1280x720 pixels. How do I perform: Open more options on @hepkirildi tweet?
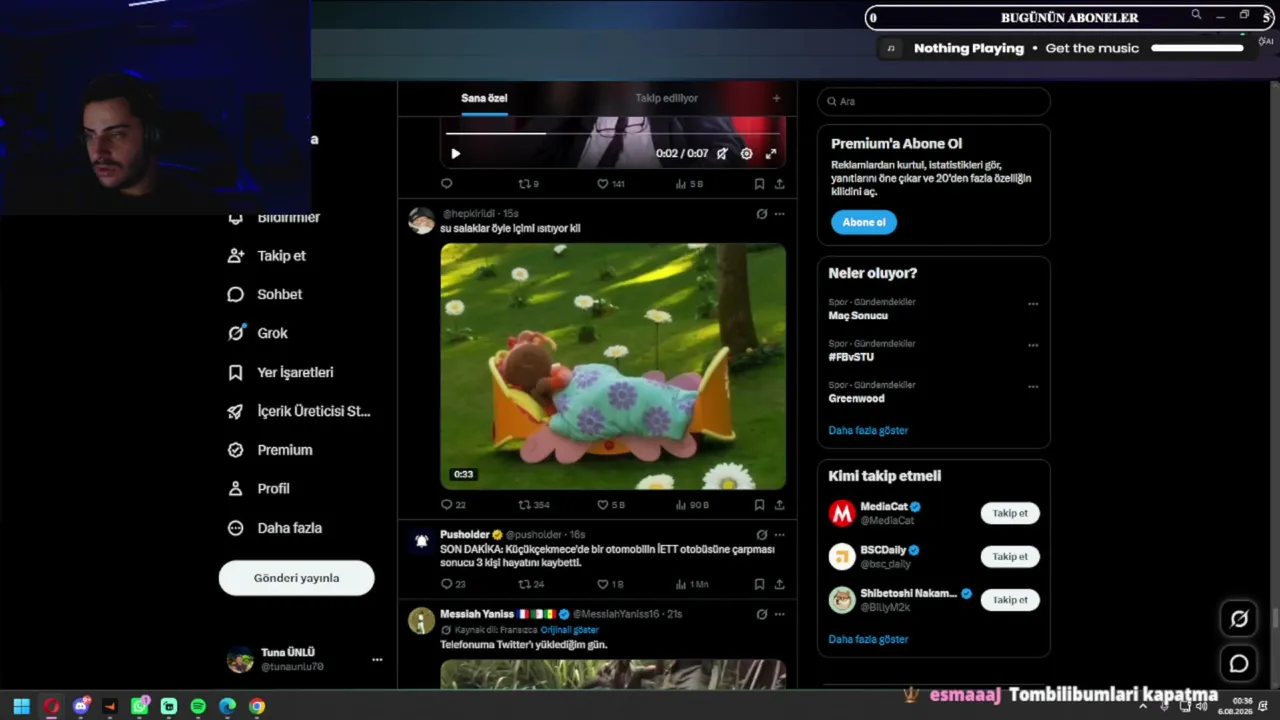tap(780, 214)
